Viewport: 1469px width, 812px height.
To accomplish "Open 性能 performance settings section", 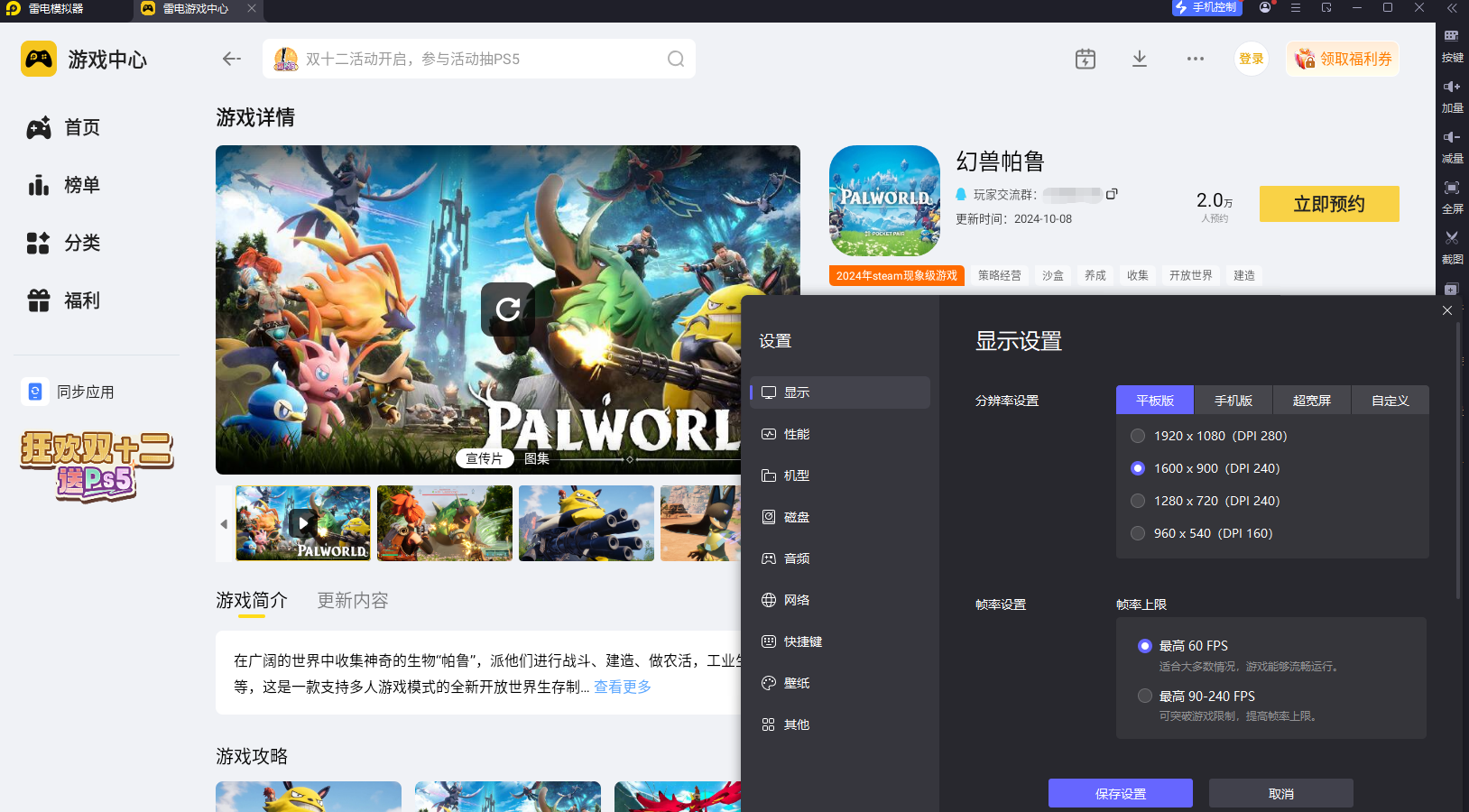I will [x=840, y=434].
